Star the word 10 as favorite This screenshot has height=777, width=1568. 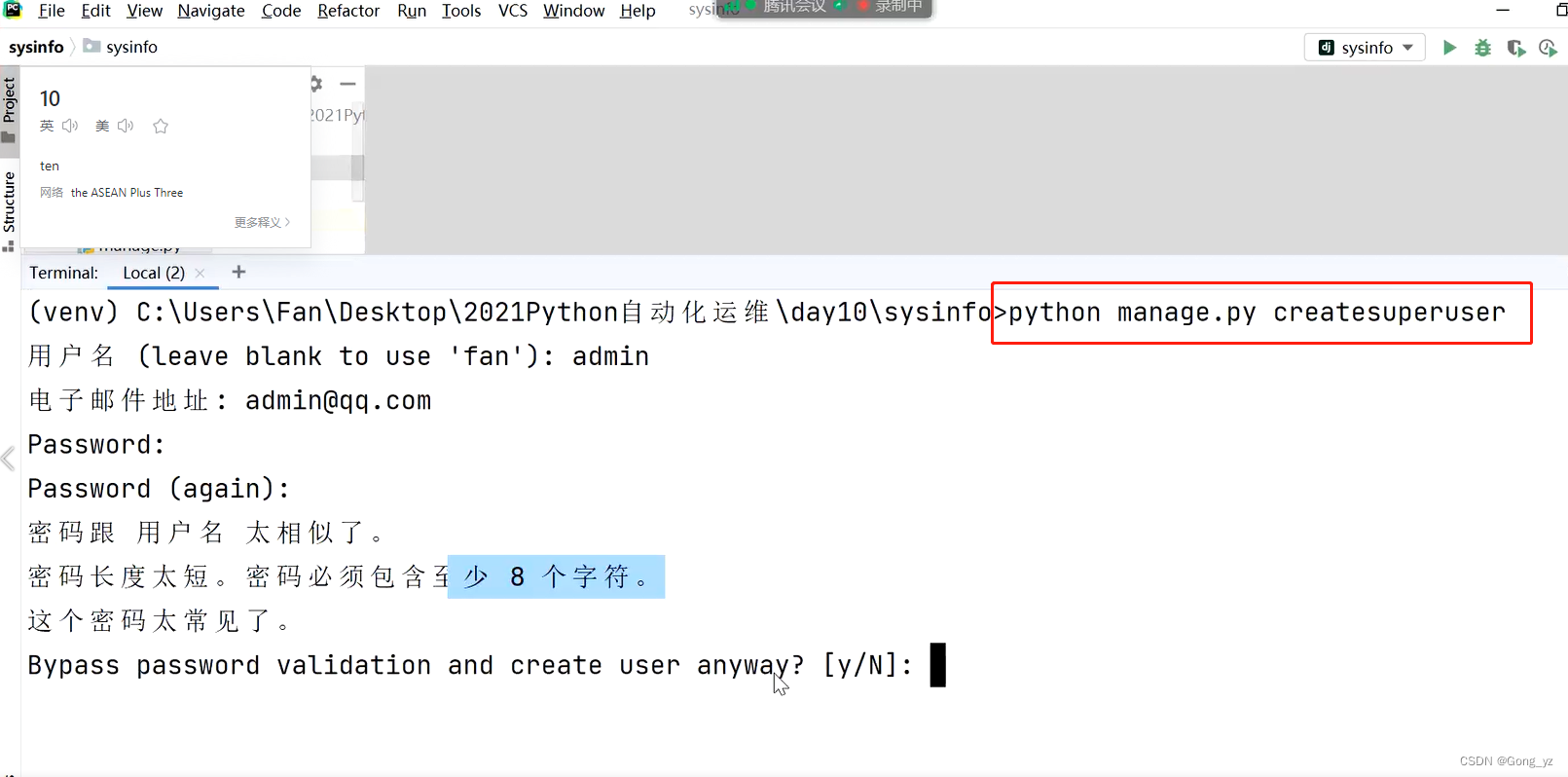click(161, 126)
